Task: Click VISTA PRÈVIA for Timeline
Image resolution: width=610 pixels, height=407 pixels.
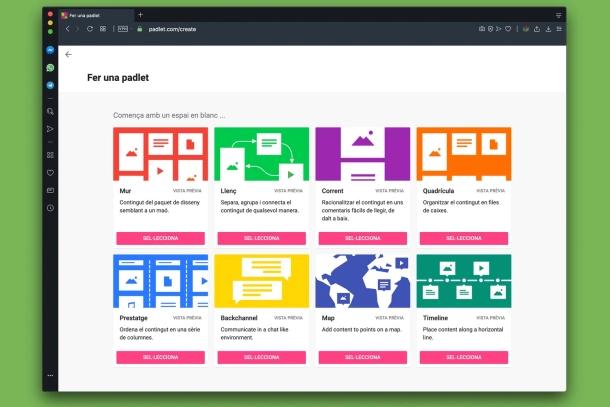Action: click(x=491, y=318)
